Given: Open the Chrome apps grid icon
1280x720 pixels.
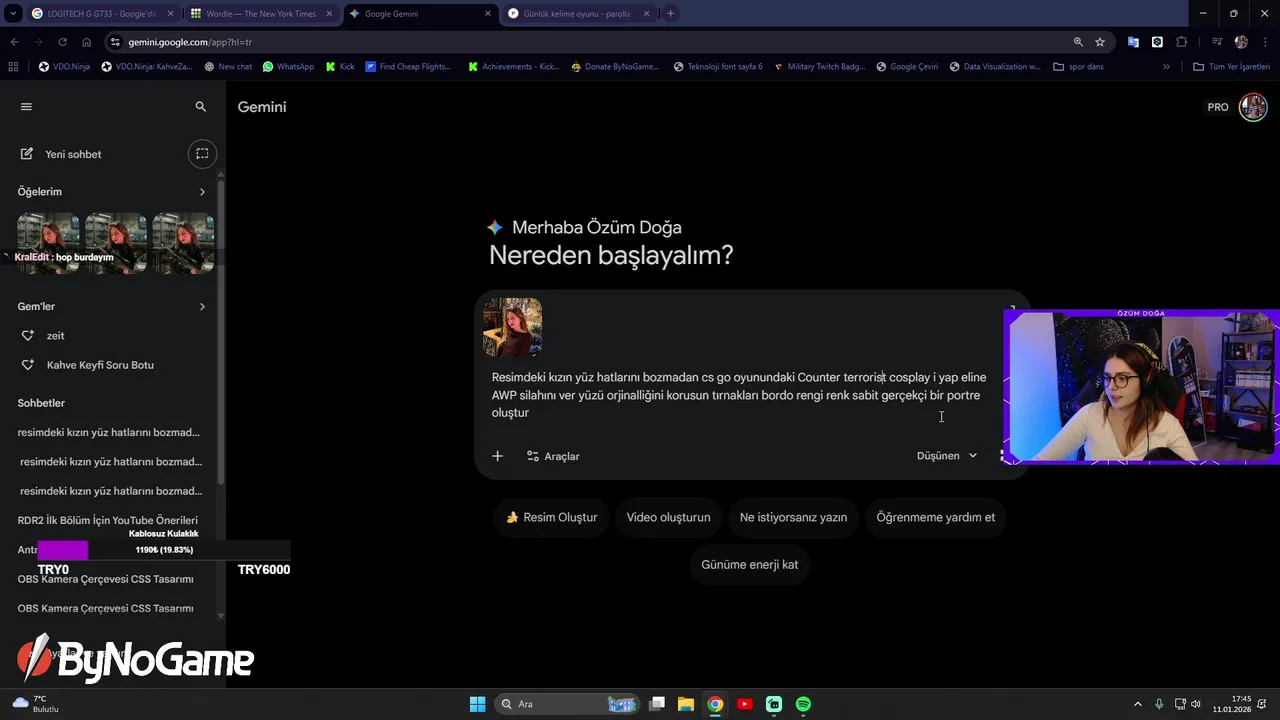Looking at the screenshot, I should (x=13, y=67).
